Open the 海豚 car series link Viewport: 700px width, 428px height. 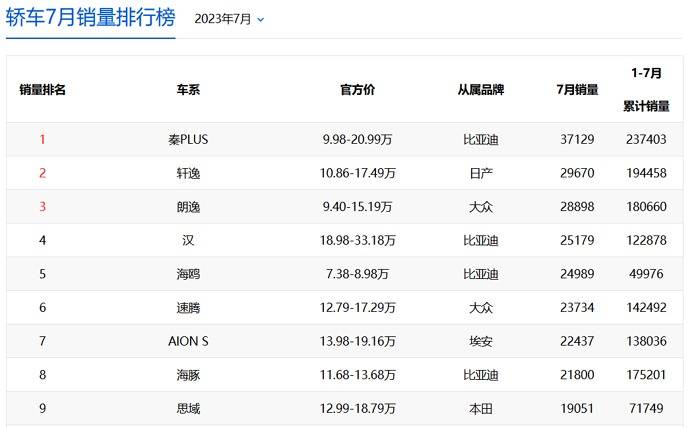(188, 375)
